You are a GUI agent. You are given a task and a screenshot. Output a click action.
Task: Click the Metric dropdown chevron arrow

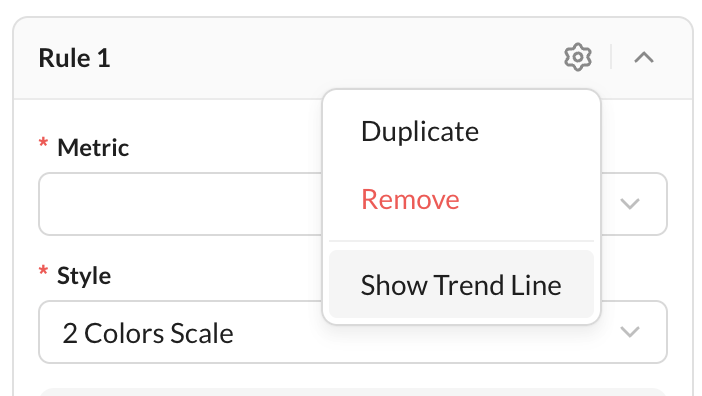629,204
